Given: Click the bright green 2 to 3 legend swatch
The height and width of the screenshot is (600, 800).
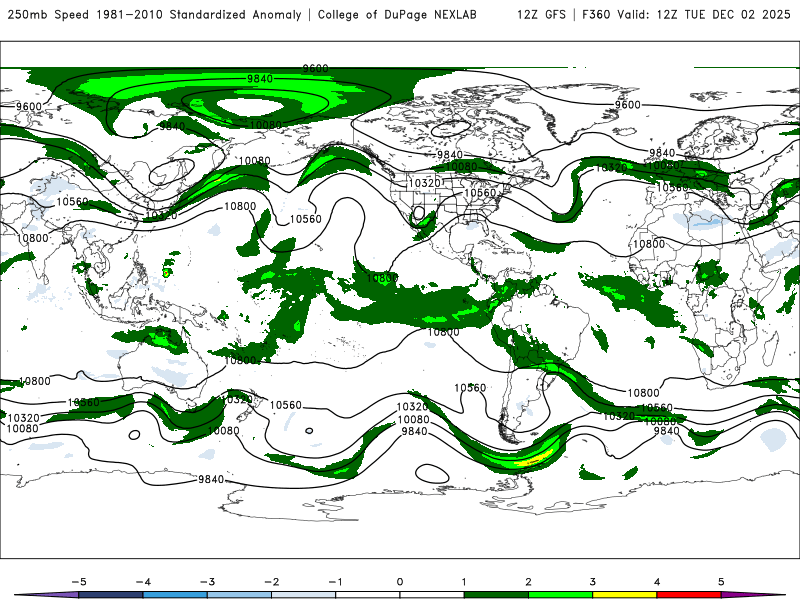Looking at the screenshot, I should [x=560, y=595].
